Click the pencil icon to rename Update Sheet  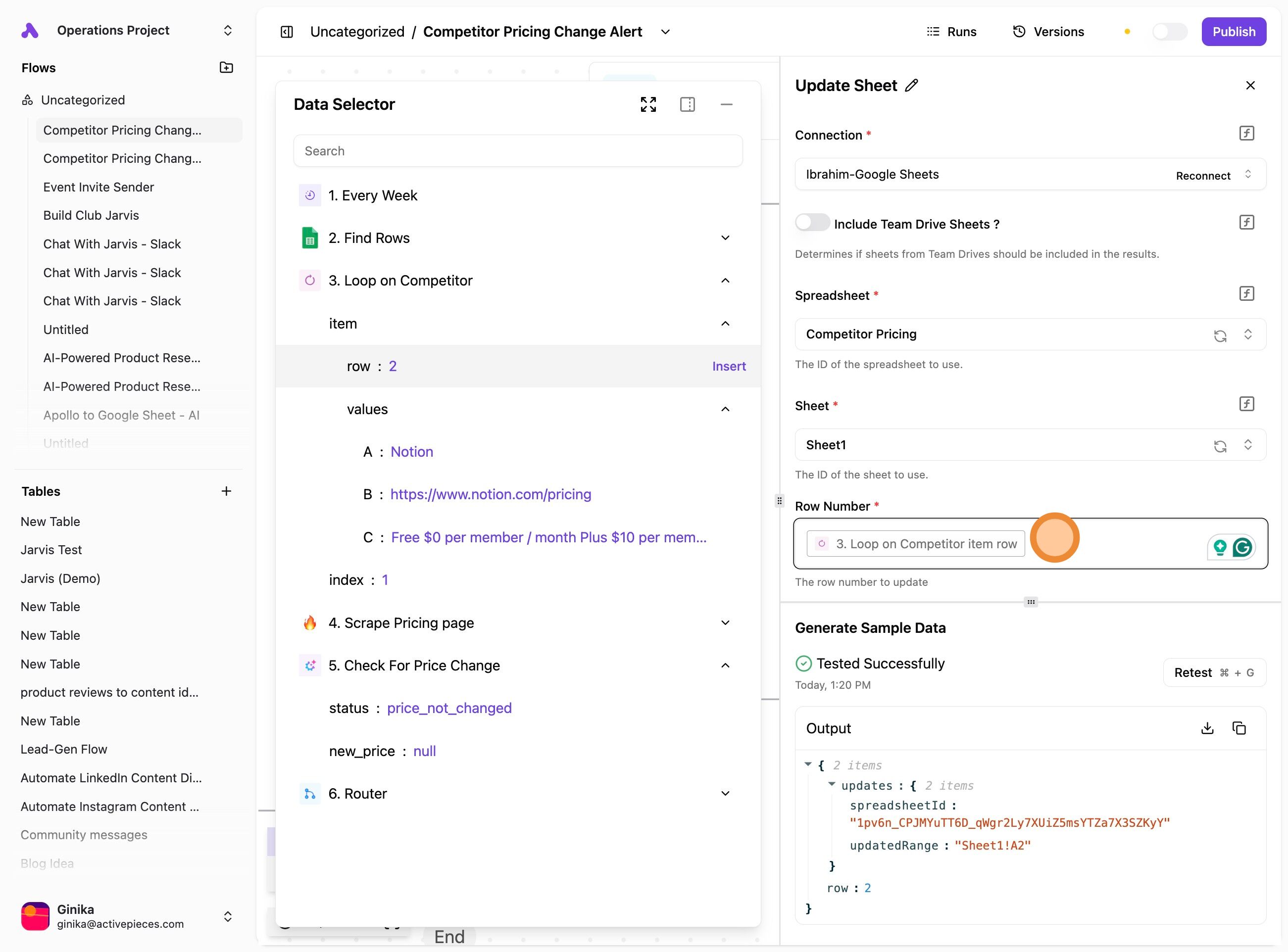point(911,85)
